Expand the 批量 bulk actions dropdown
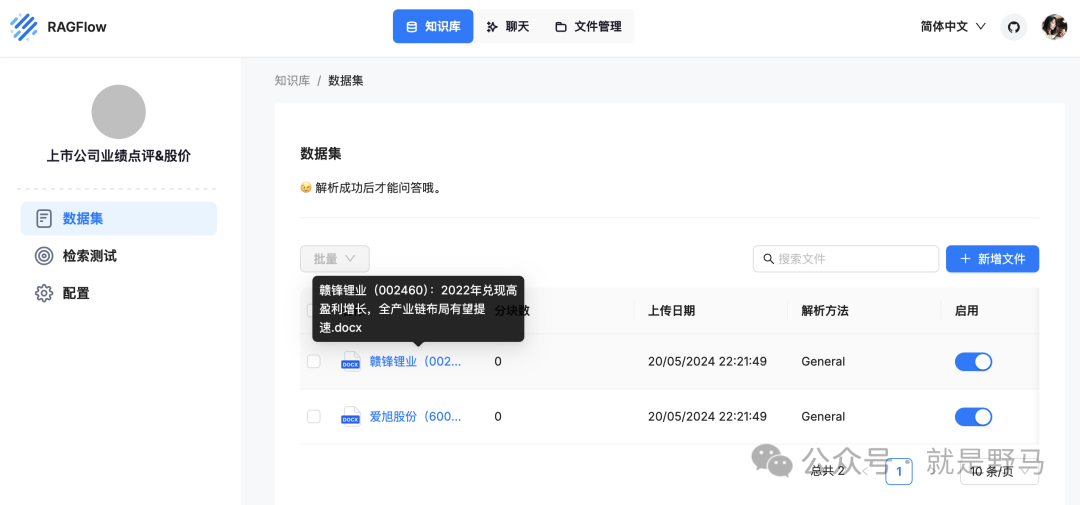 (335, 259)
